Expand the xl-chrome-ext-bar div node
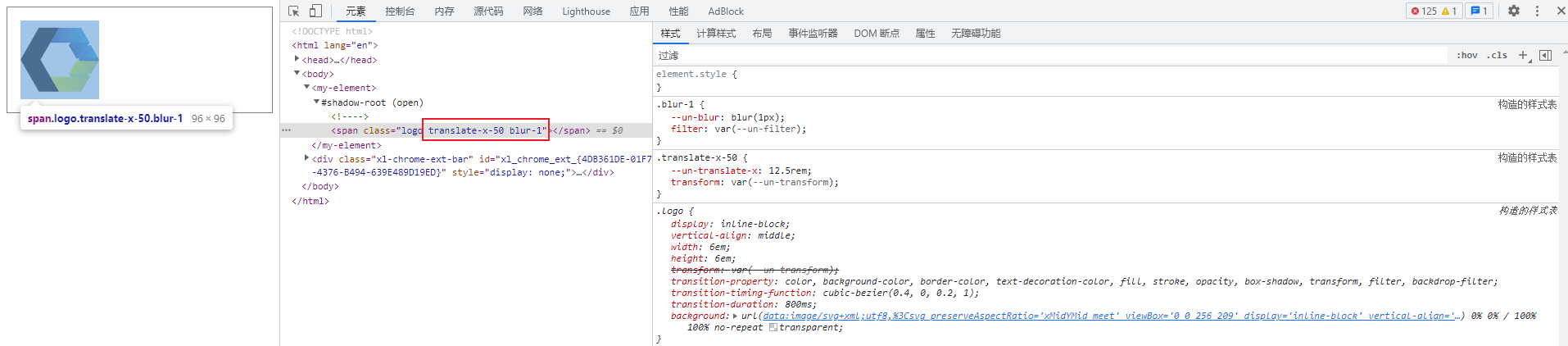The height and width of the screenshot is (346, 1568). point(306,158)
